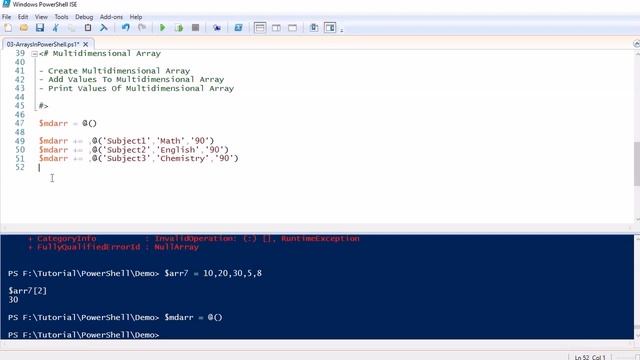Viewport: 640px width, 360px height.
Task: Open the File menu
Action: pyautogui.click(x=7, y=17)
